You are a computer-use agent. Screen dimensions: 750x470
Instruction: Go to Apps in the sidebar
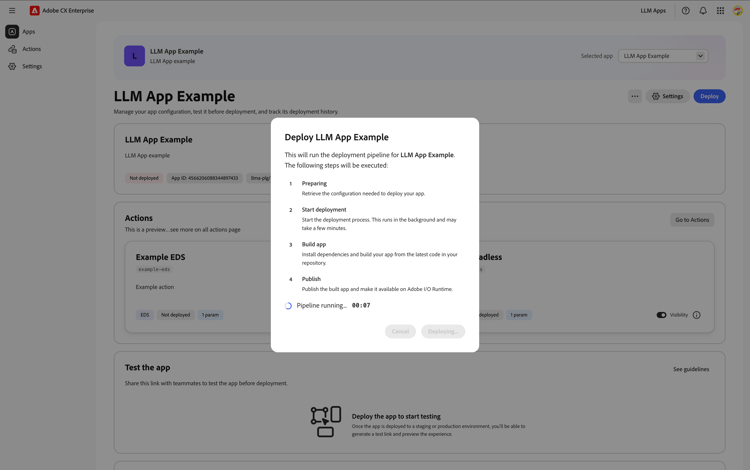29,32
